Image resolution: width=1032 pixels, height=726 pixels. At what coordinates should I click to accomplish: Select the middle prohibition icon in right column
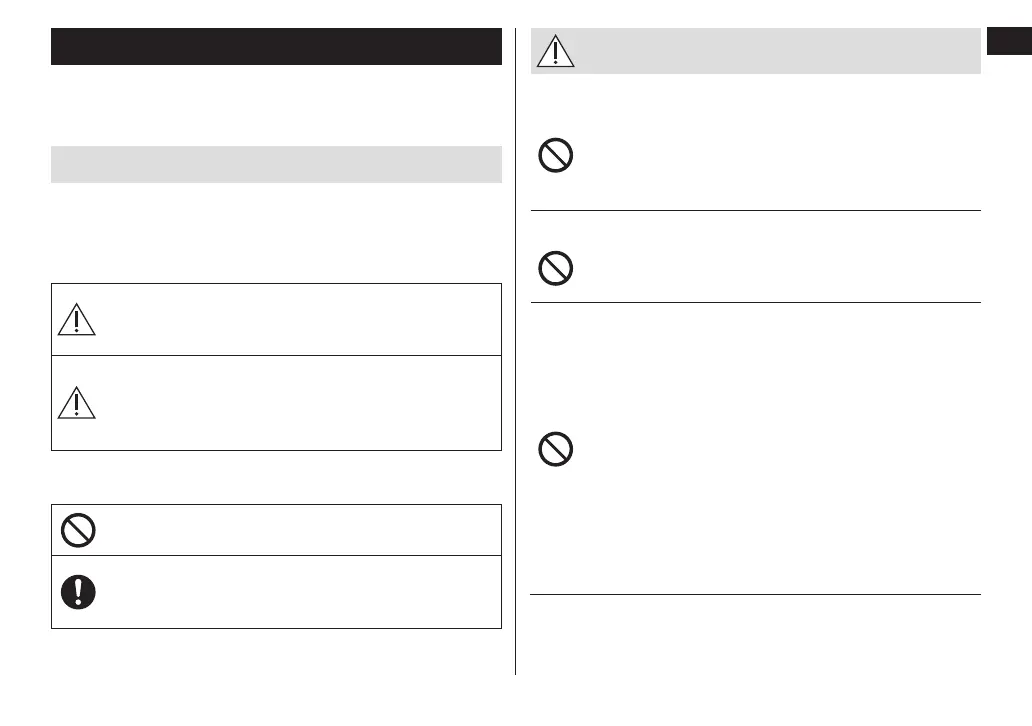click(556, 269)
